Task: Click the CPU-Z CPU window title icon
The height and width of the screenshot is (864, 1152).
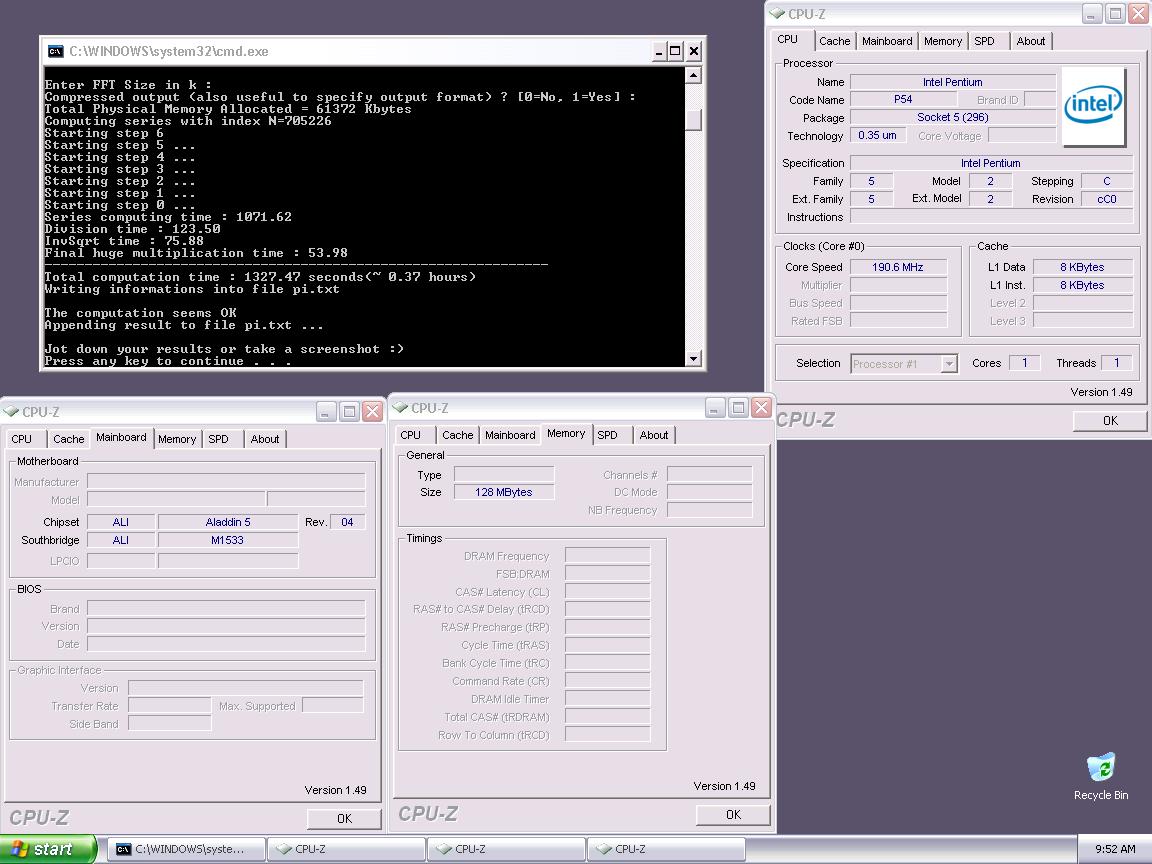Action: click(777, 13)
